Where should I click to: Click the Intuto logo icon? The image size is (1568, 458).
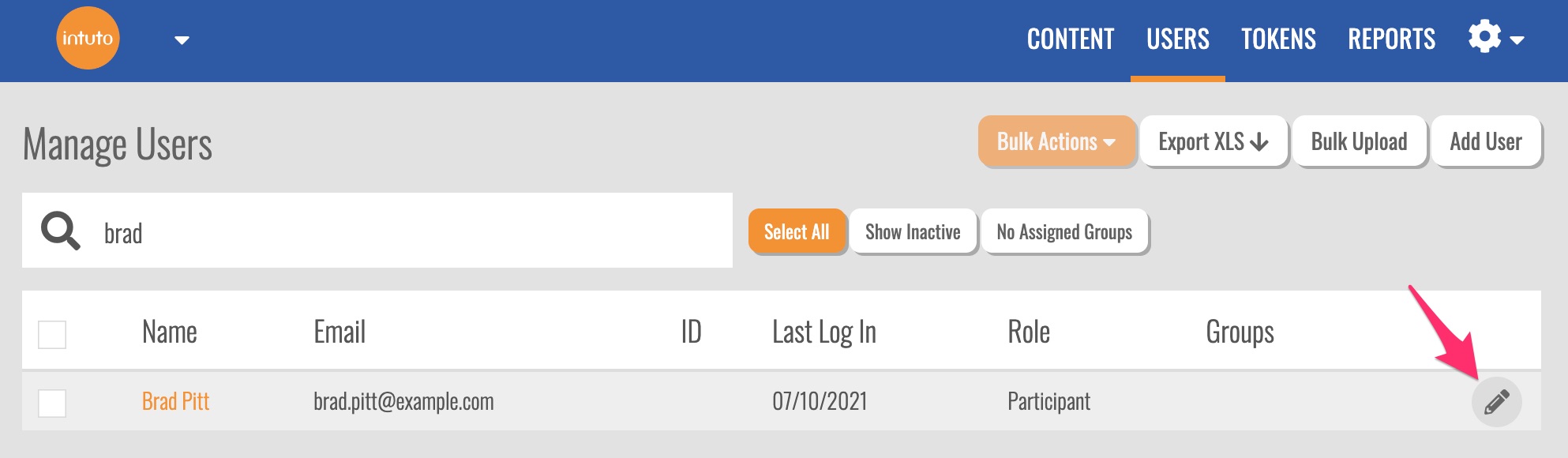click(x=88, y=38)
